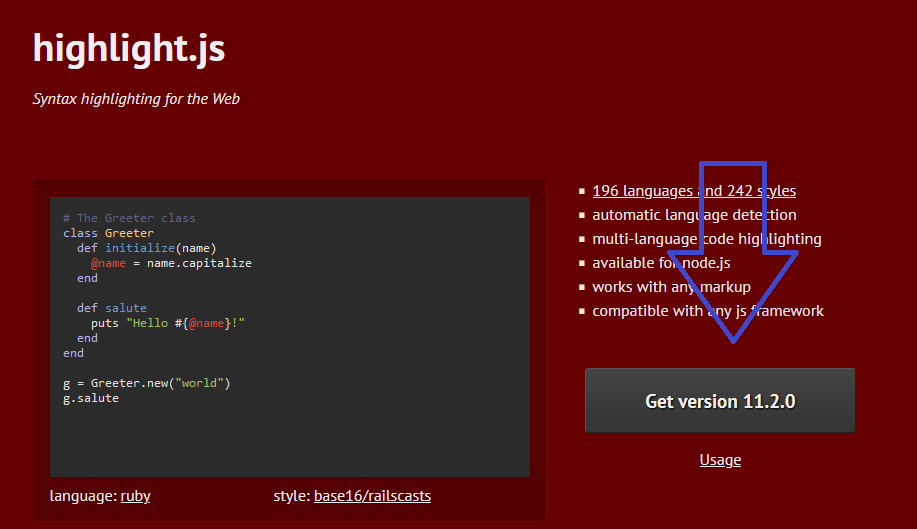Image resolution: width=917 pixels, height=529 pixels.
Task: Click 'Syntax highlighting for the Web' tagline
Action: (136, 99)
